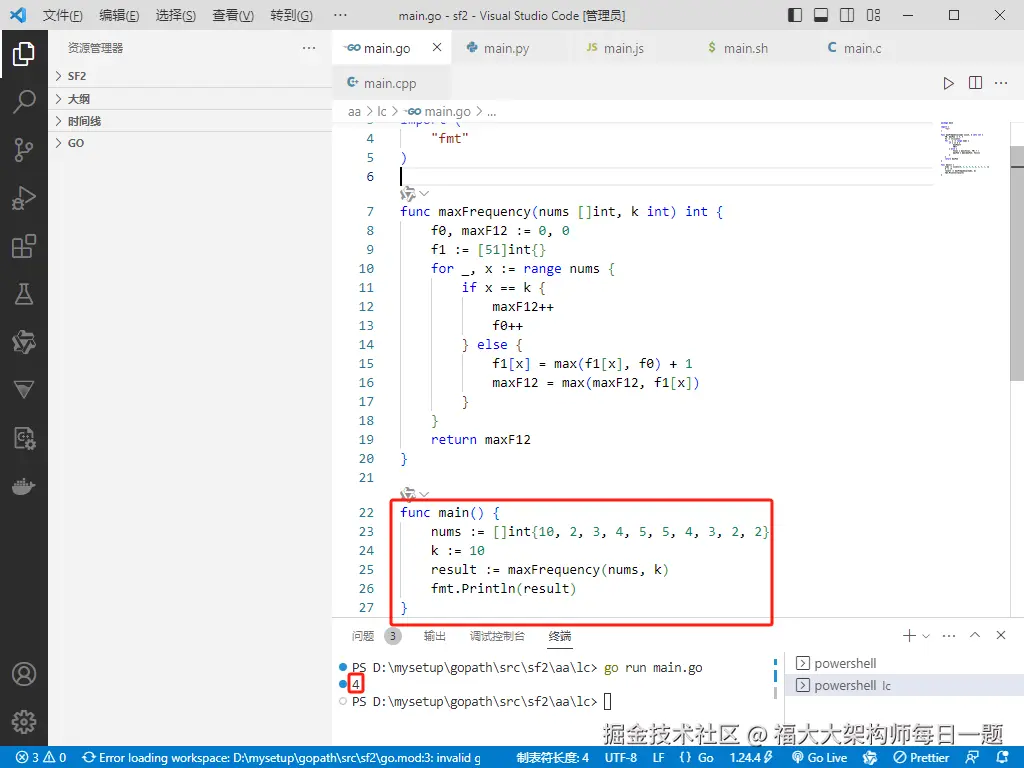
Task: Open the 调试控制台 debug console tab
Action: tap(497, 635)
